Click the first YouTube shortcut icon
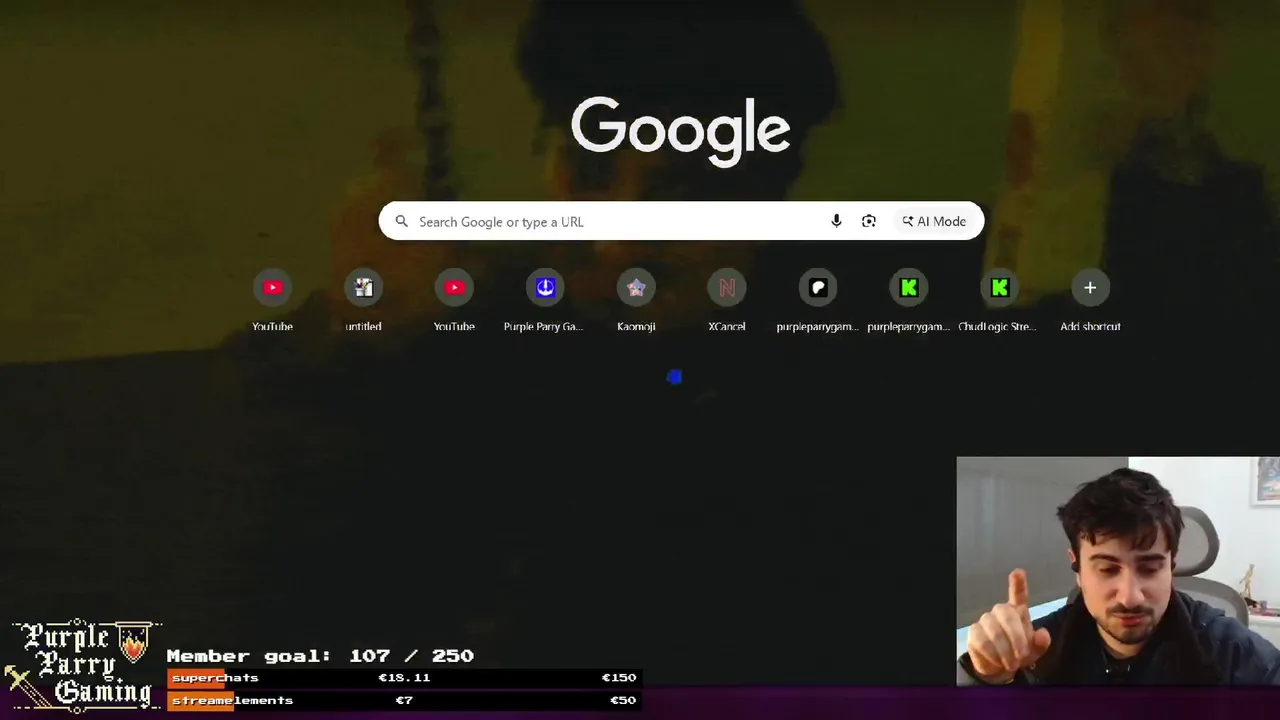Image resolution: width=1280 pixels, height=720 pixels. (x=272, y=288)
